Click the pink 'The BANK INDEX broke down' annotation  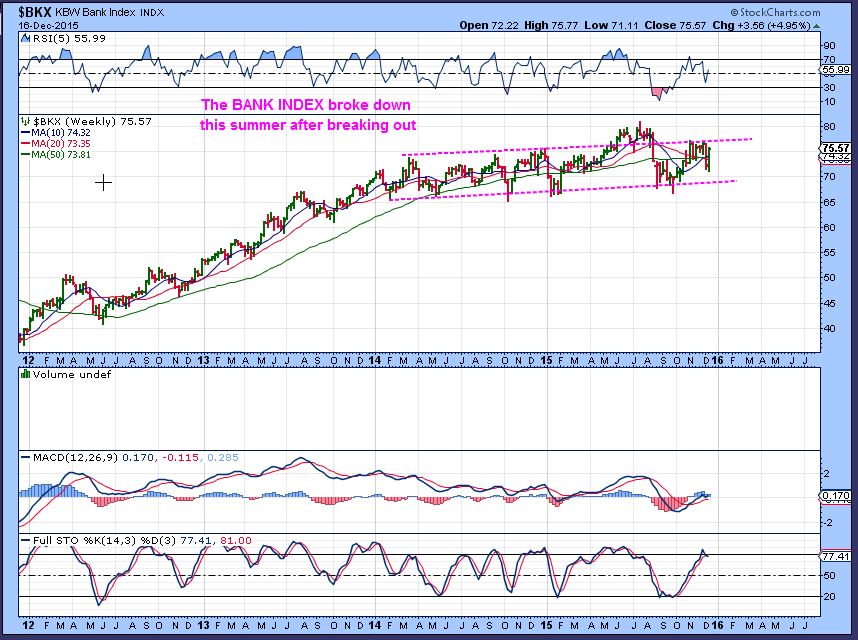[305, 104]
